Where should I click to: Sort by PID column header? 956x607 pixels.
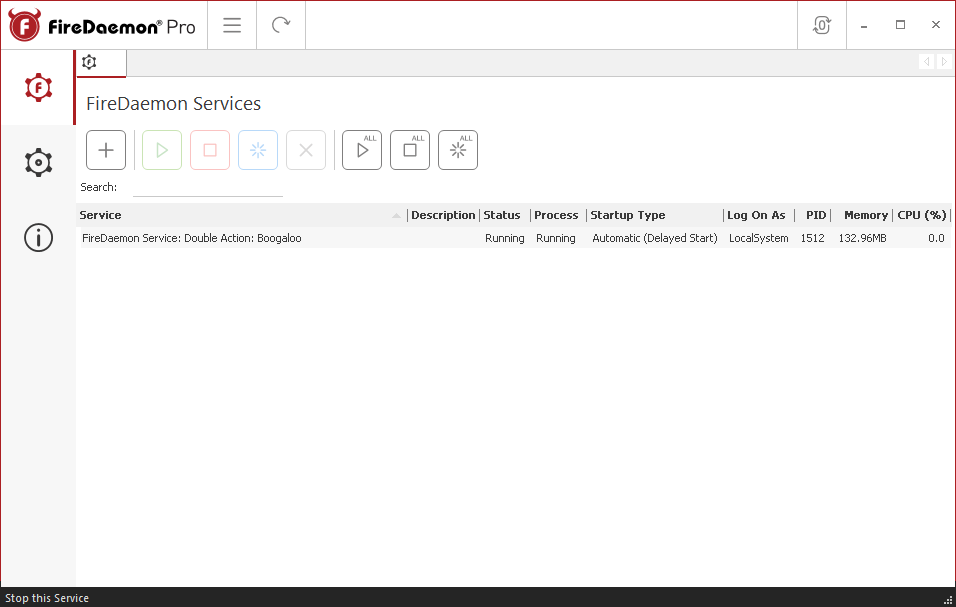[x=813, y=215]
